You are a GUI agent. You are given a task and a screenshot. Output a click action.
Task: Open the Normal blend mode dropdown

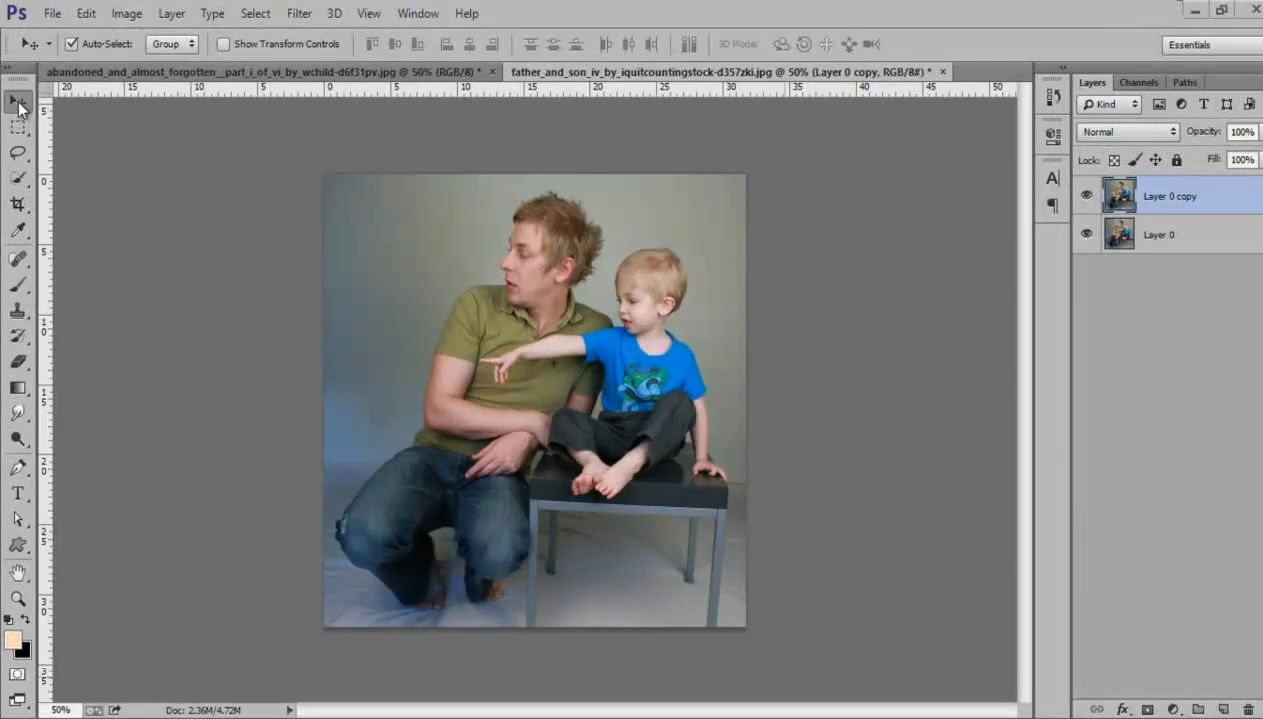(x=1128, y=132)
